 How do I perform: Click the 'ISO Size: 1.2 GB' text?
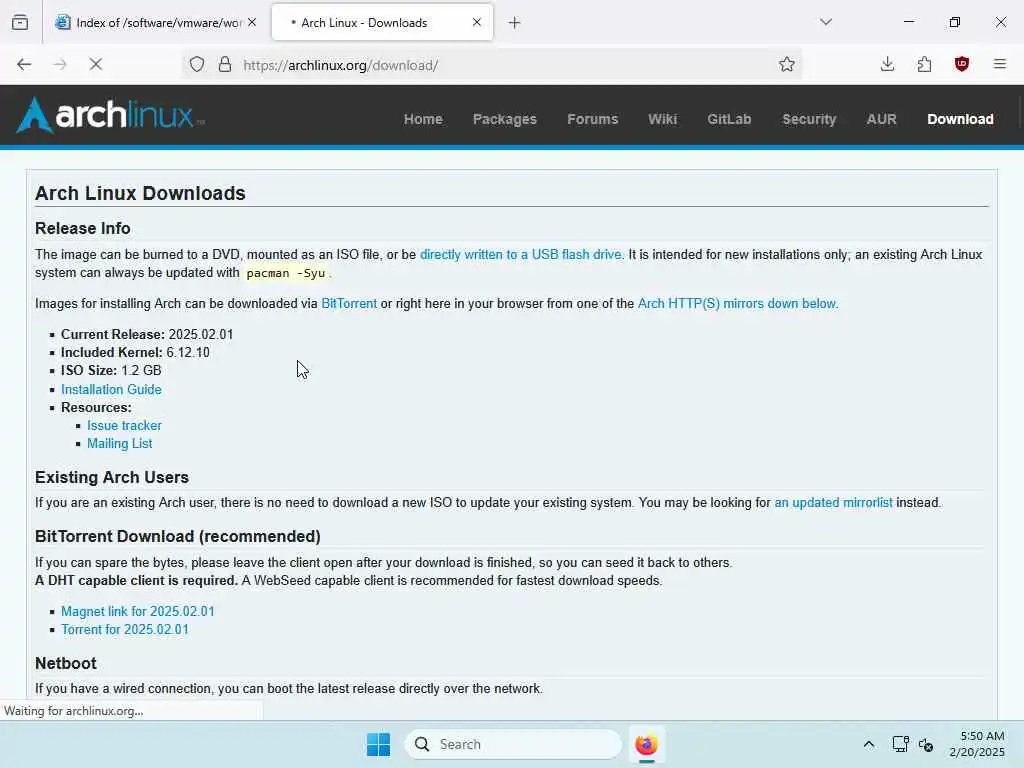point(111,370)
